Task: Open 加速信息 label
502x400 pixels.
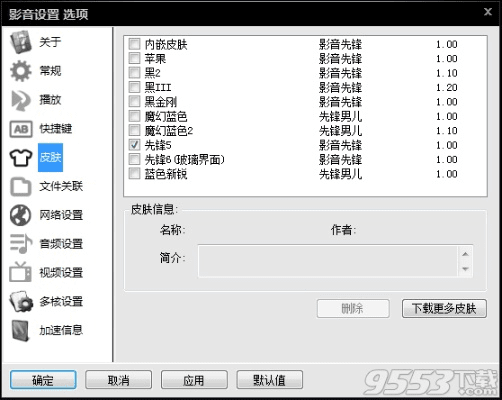Action: click(61, 330)
